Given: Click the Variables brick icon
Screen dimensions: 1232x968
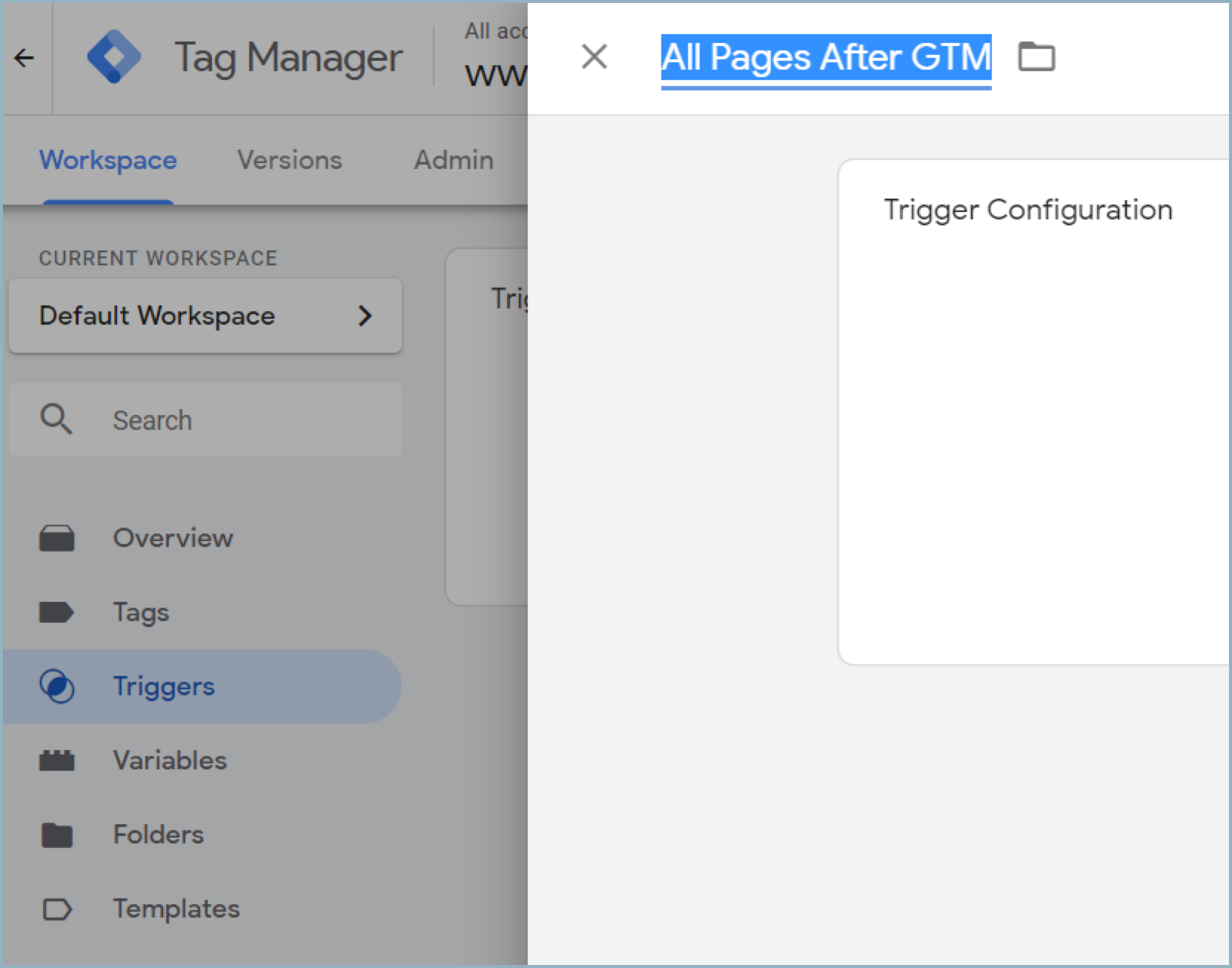Looking at the screenshot, I should pyautogui.click(x=56, y=760).
